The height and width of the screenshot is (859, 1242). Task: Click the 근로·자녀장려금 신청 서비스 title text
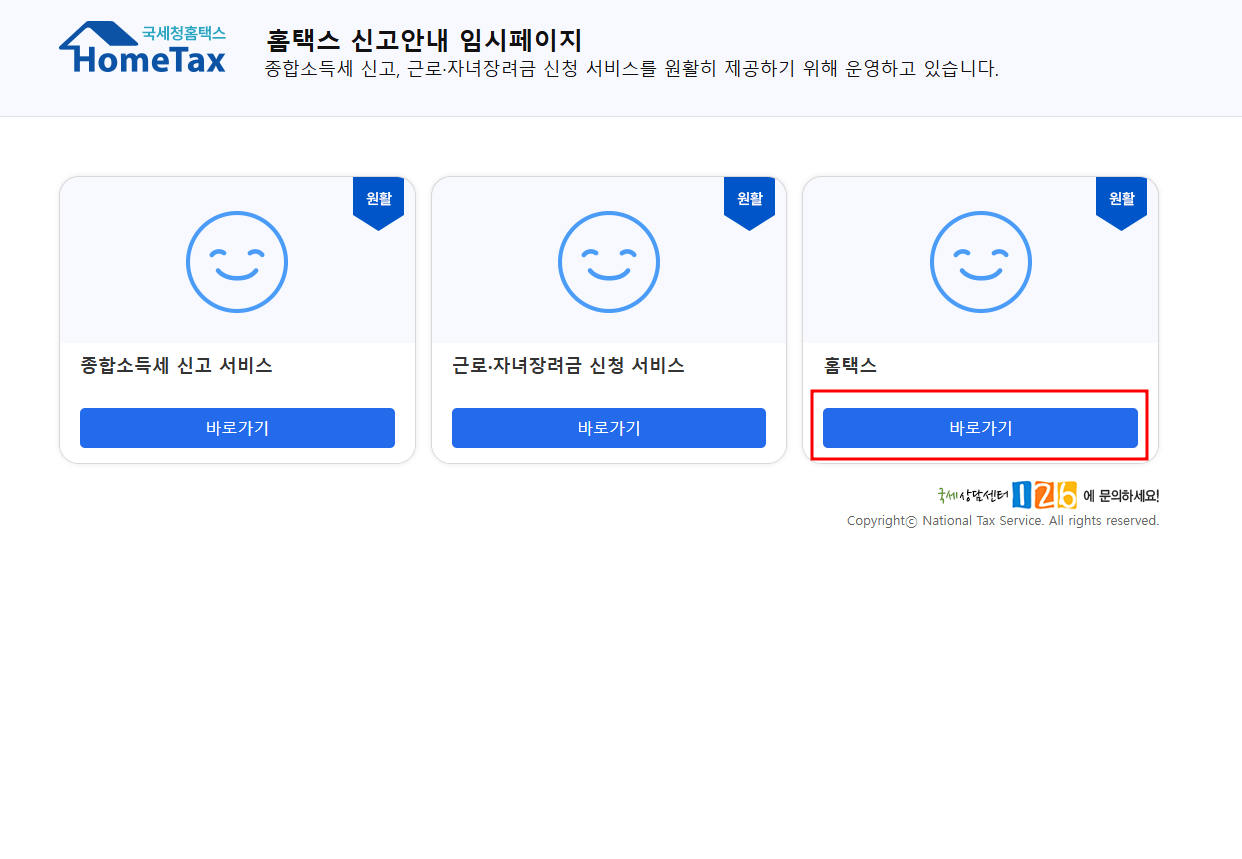pos(568,365)
